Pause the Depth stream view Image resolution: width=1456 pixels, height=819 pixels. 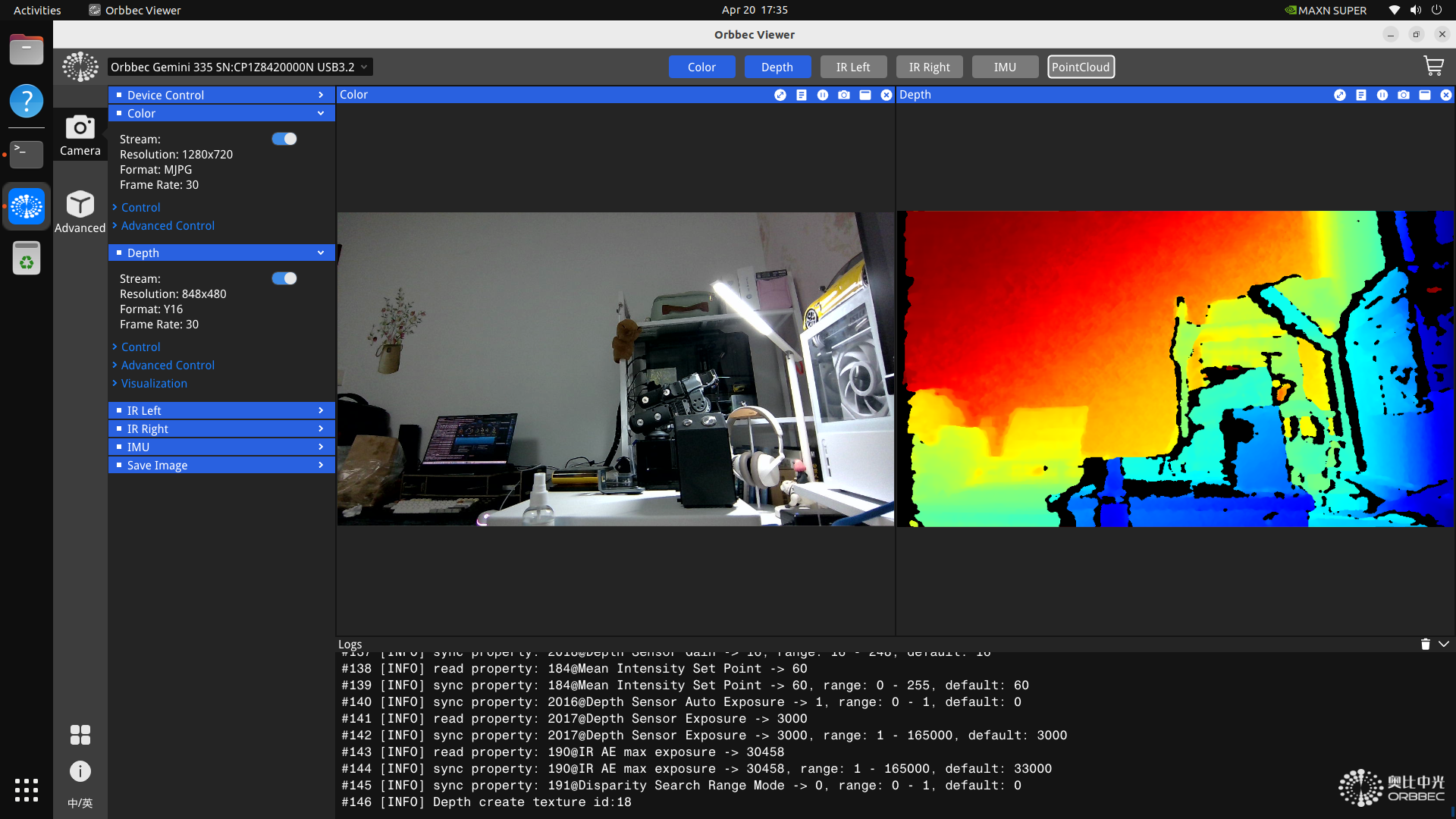pos(1382,95)
